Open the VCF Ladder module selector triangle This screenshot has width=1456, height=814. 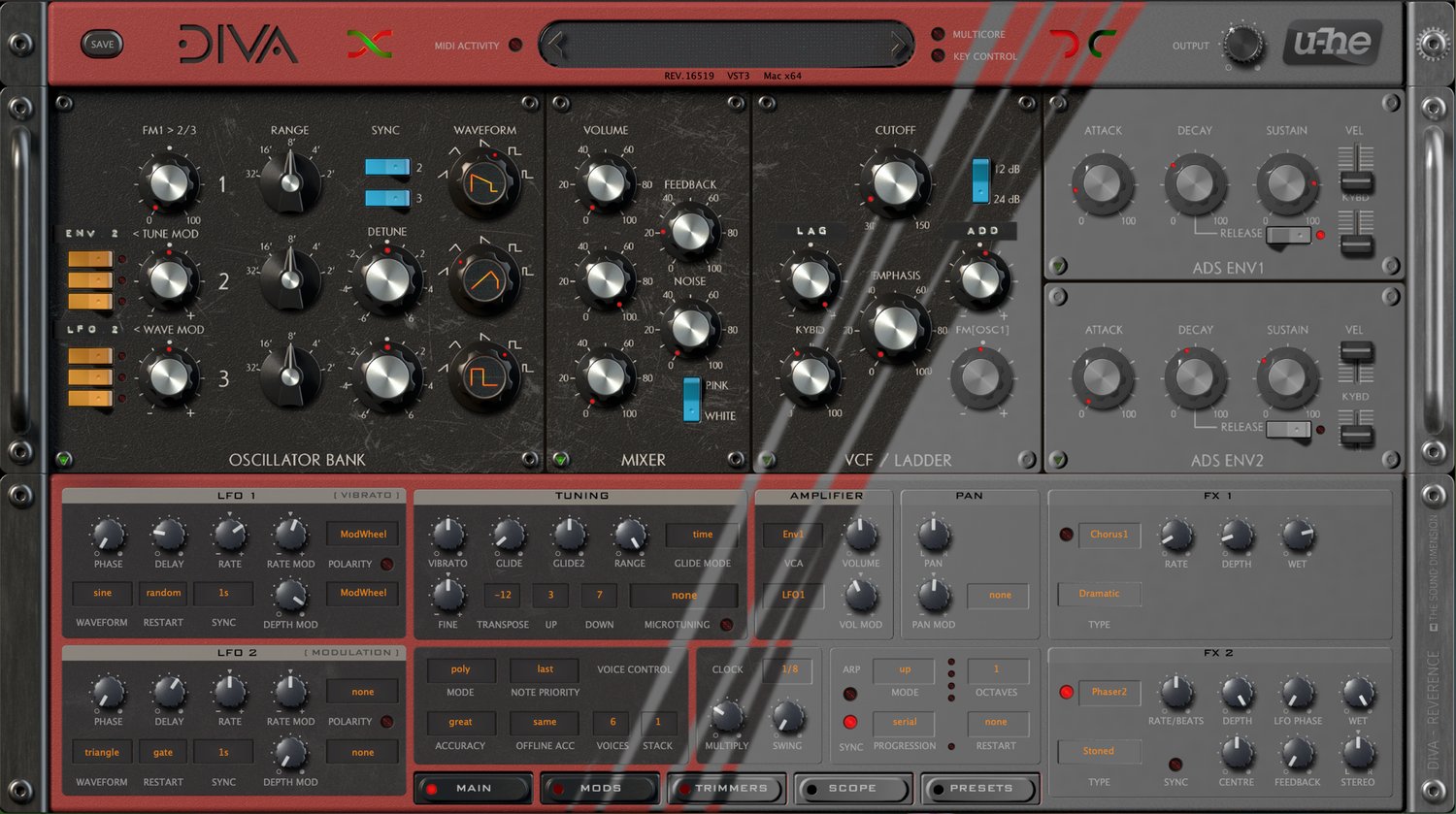(767, 459)
